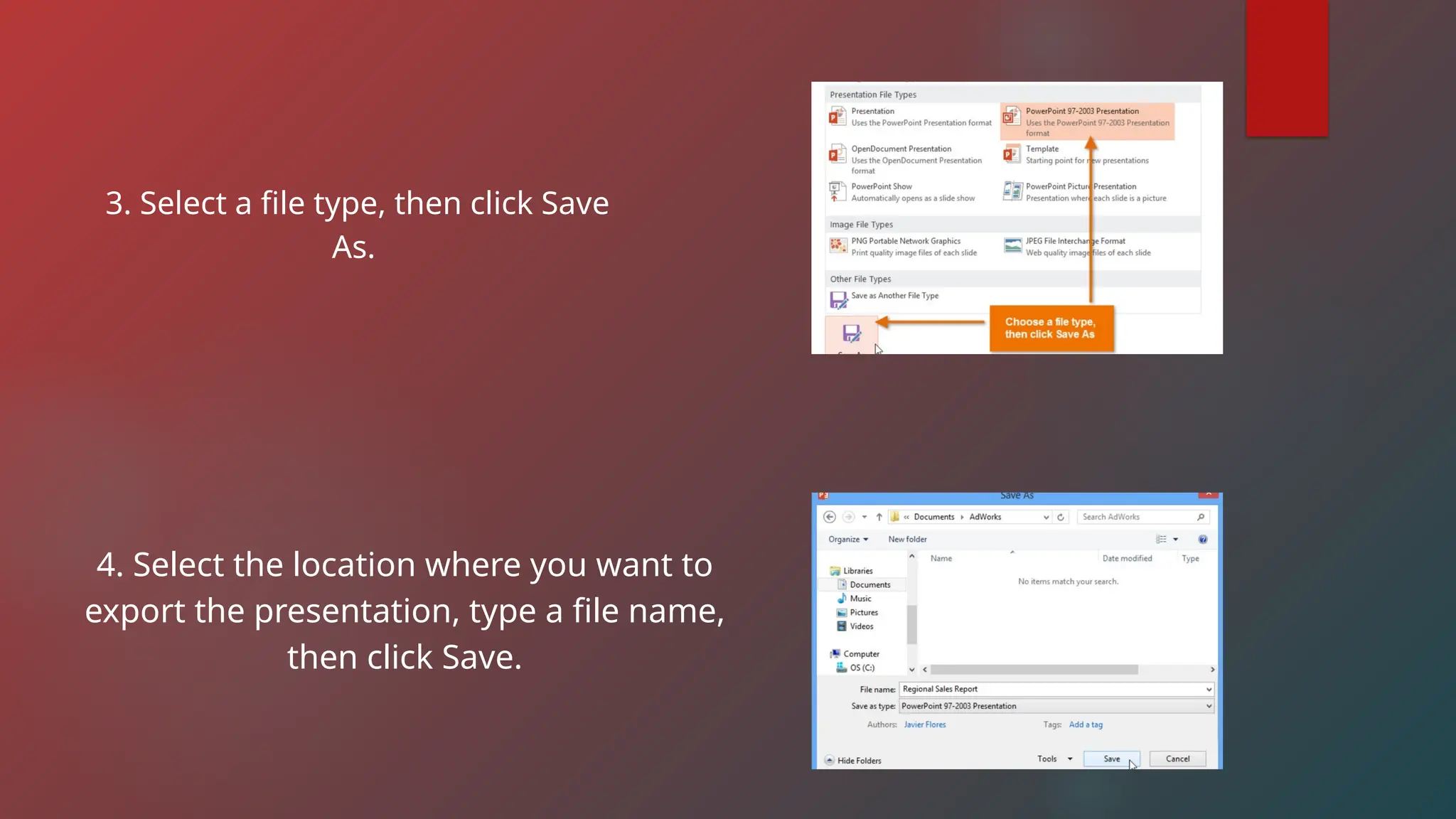This screenshot has height=819, width=1456.
Task: Create a New folder
Action: coord(907,540)
